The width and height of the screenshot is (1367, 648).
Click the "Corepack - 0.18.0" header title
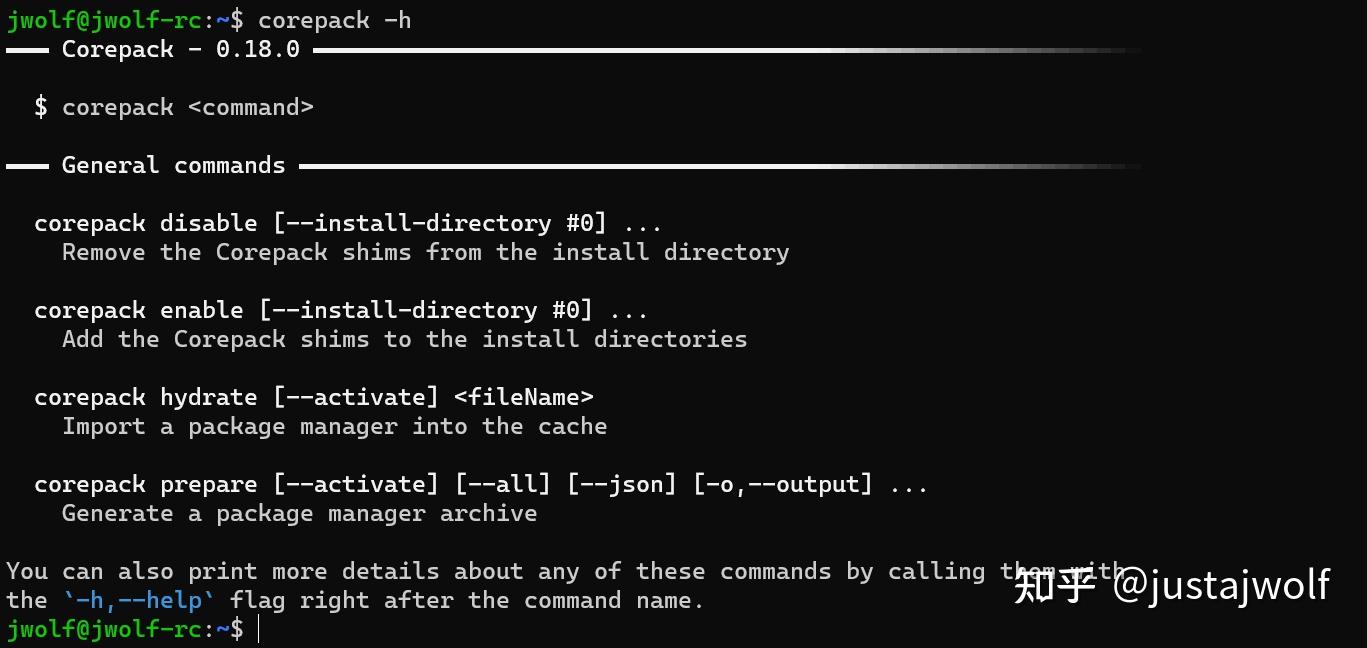click(x=180, y=49)
